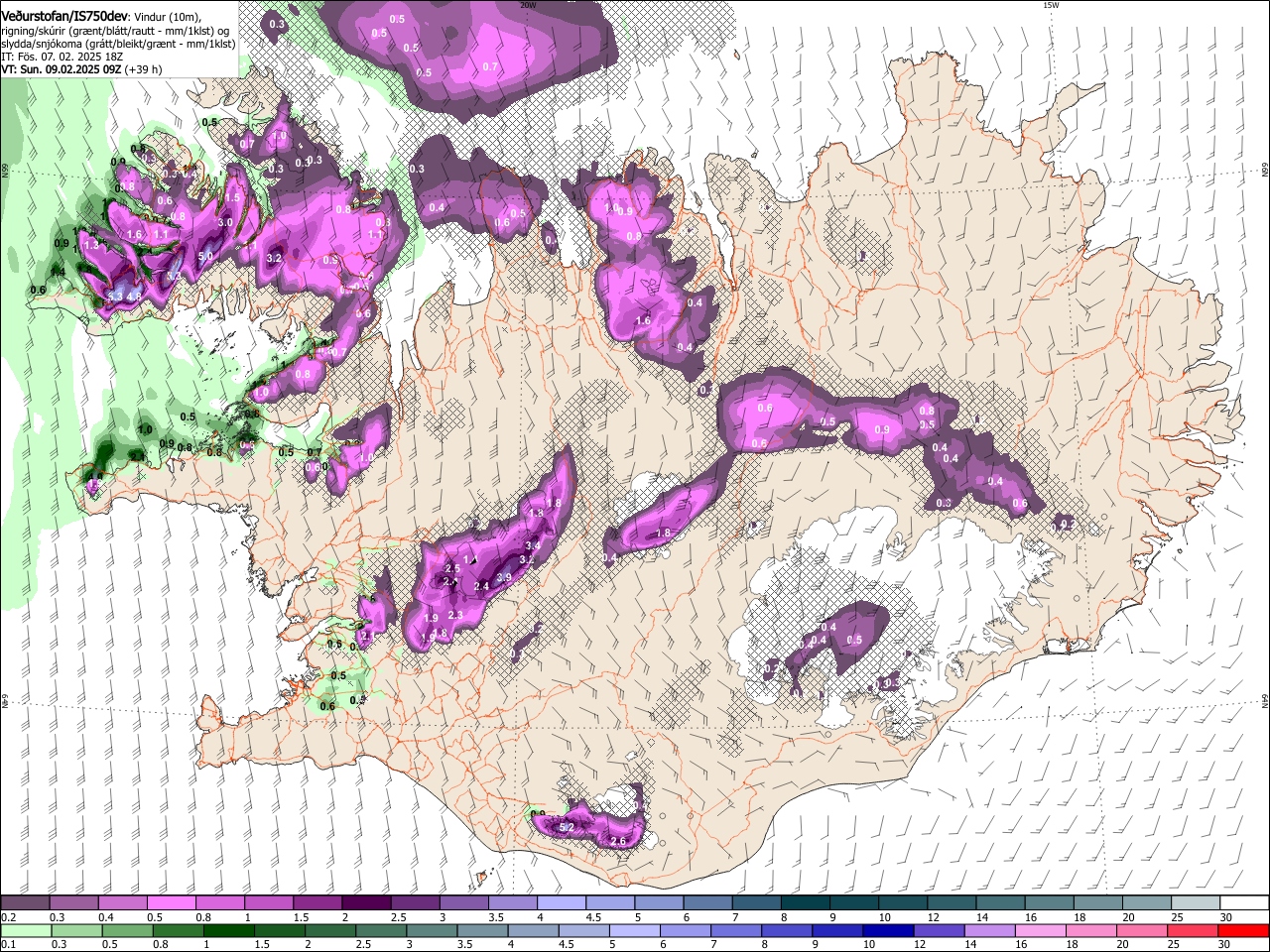Click the '3.9' snowfall value in west Iceland
The image size is (1270, 952).
[x=503, y=577]
